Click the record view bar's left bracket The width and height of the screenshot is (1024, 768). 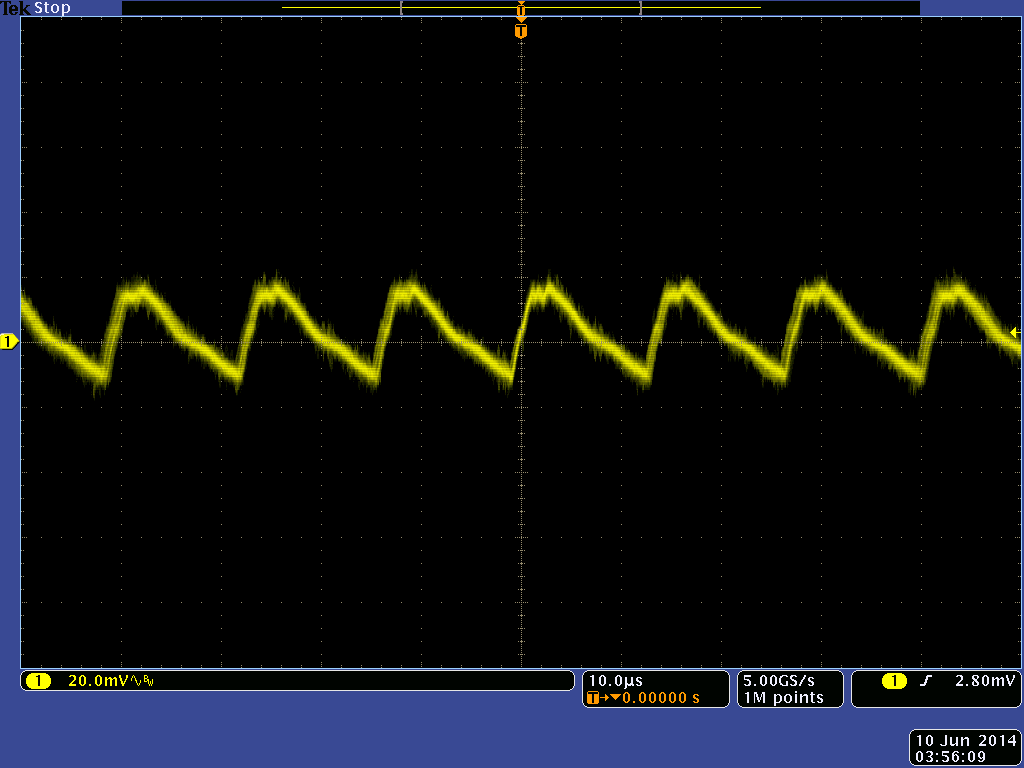402,8
